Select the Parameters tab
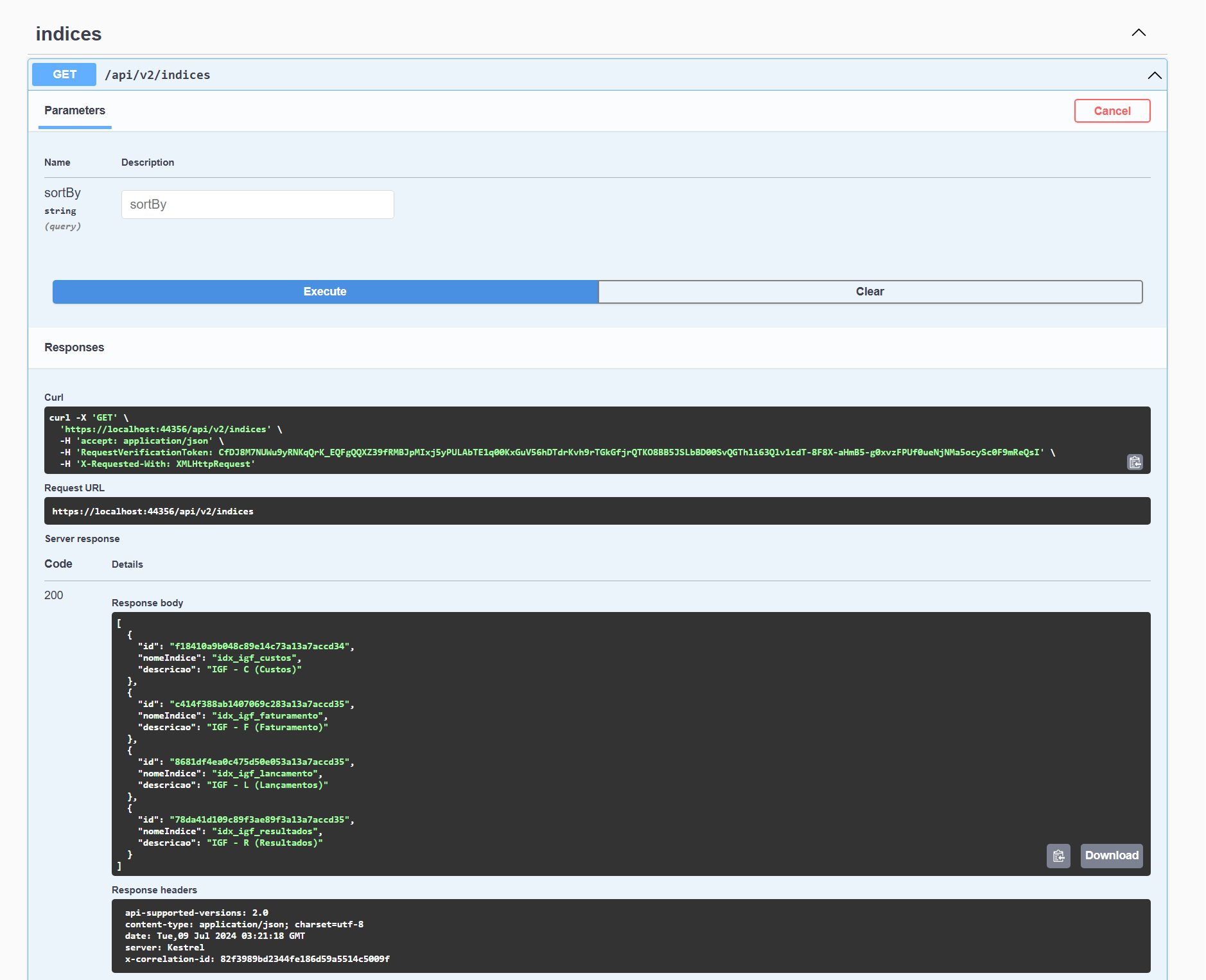Screen dimensions: 1206x980 [x=74, y=110]
